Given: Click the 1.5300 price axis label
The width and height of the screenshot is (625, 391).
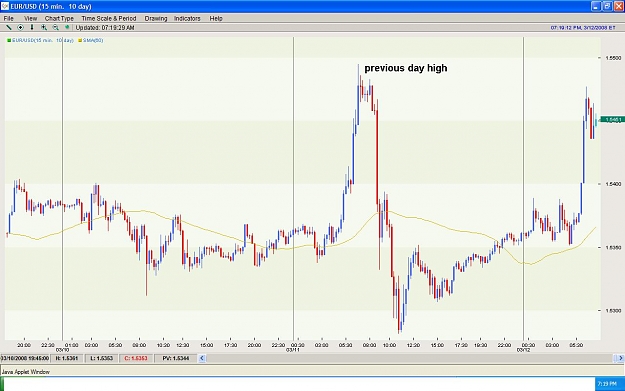Looking at the screenshot, I should click(613, 310).
